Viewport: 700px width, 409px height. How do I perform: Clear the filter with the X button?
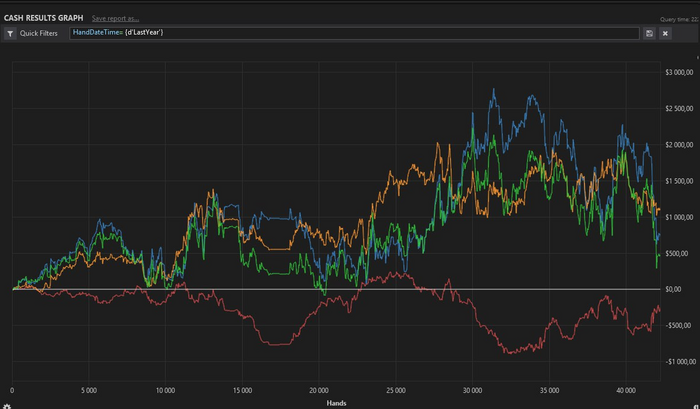click(665, 33)
